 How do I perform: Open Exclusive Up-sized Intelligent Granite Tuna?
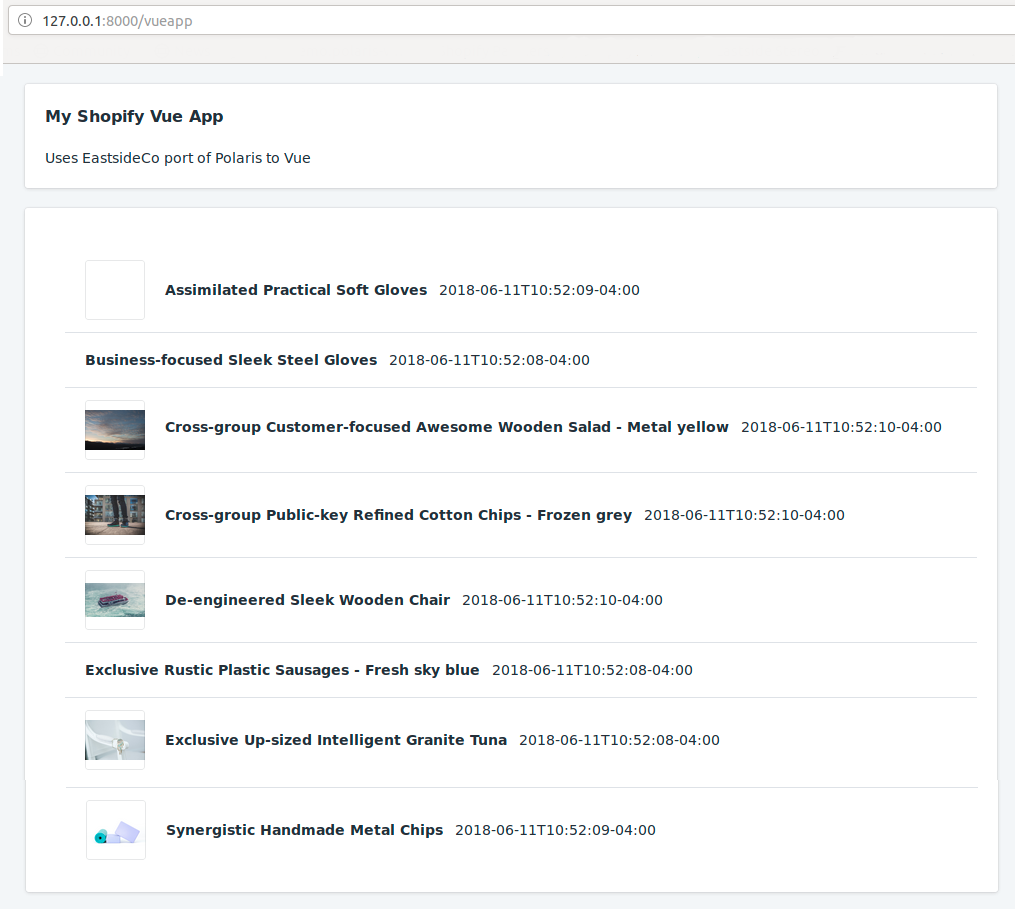tap(336, 740)
